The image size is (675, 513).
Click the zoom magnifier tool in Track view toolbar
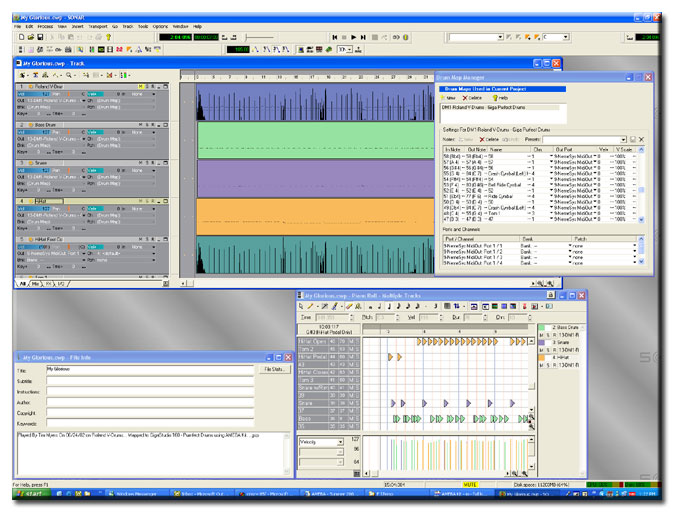coord(68,75)
